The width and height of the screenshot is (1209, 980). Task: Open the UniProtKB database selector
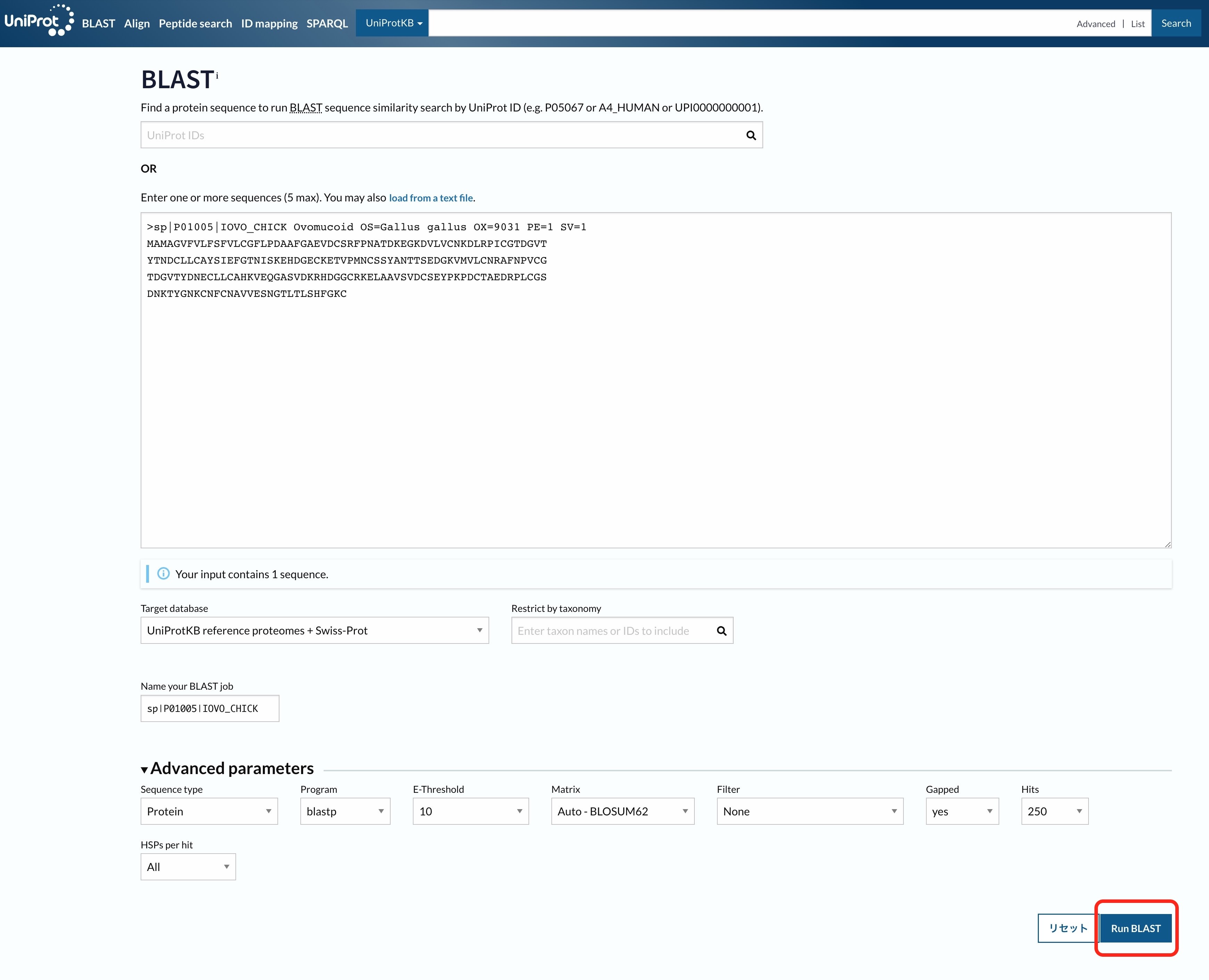coord(392,23)
